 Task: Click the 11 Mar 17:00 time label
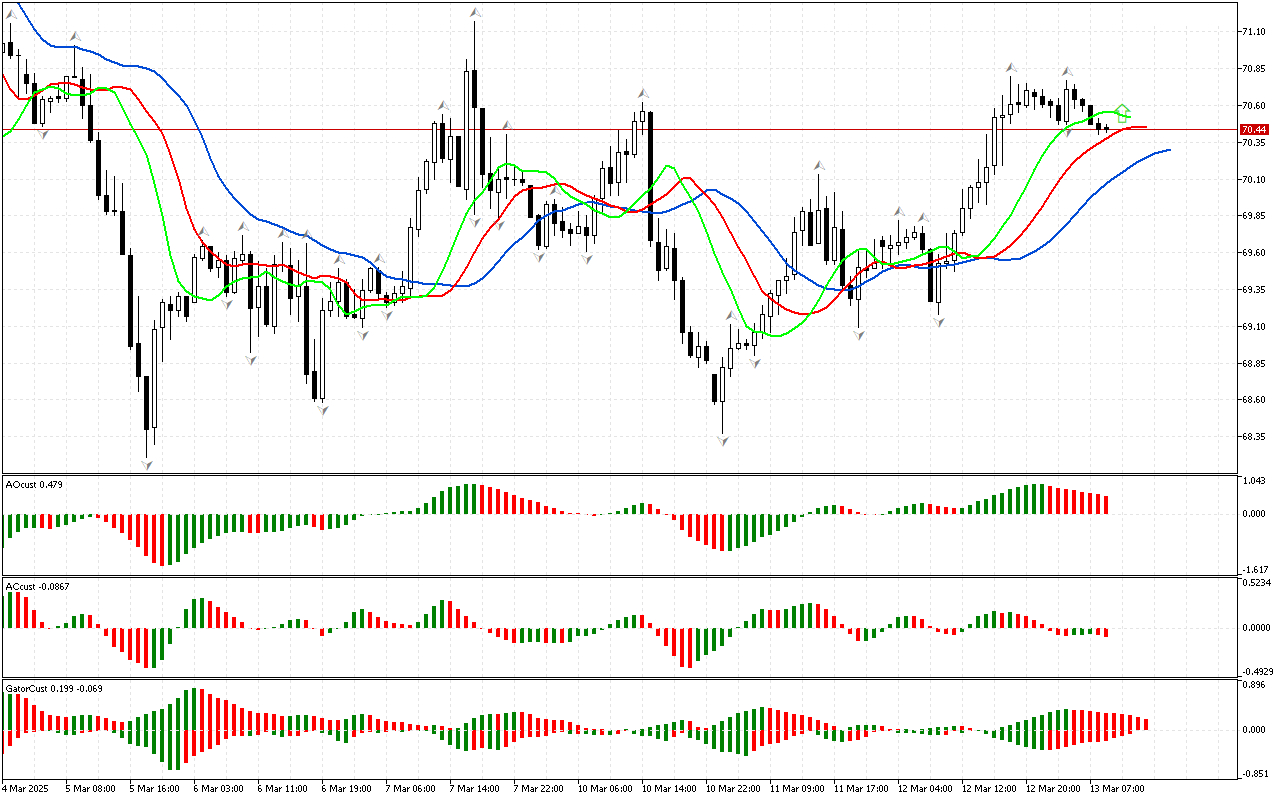point(863,789)
